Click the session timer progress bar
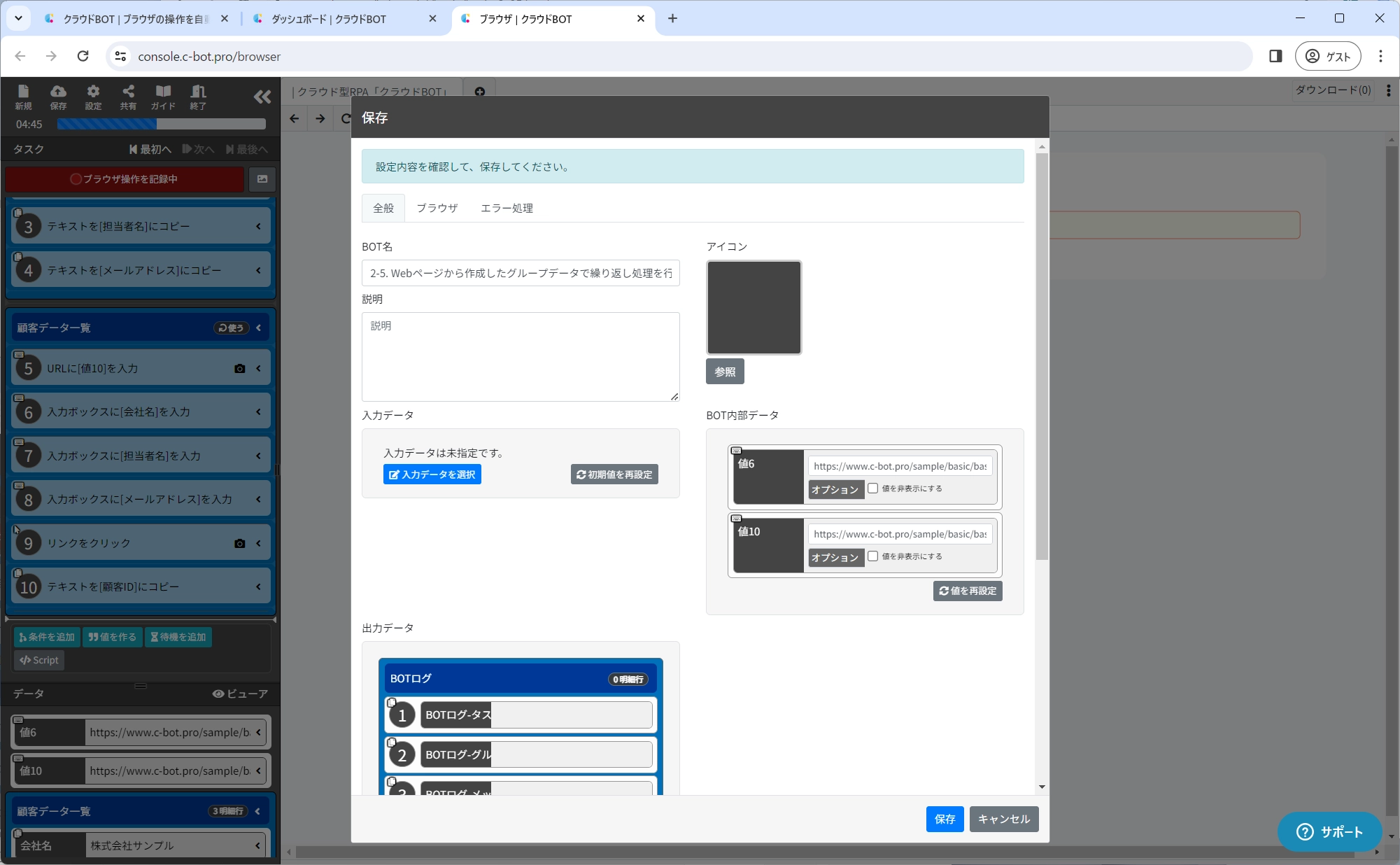Viewport: 1400px width, 865px height. tap(161, 124)
